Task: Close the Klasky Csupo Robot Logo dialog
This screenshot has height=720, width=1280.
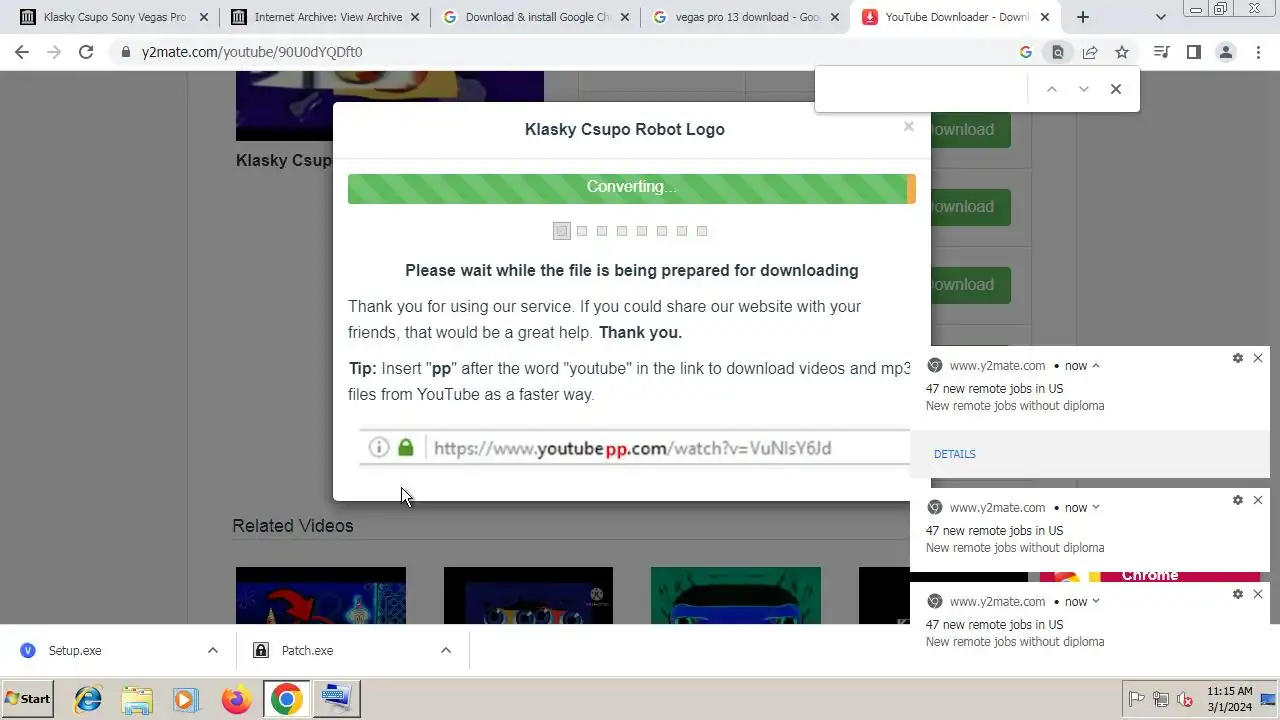Action: (908, 126)
